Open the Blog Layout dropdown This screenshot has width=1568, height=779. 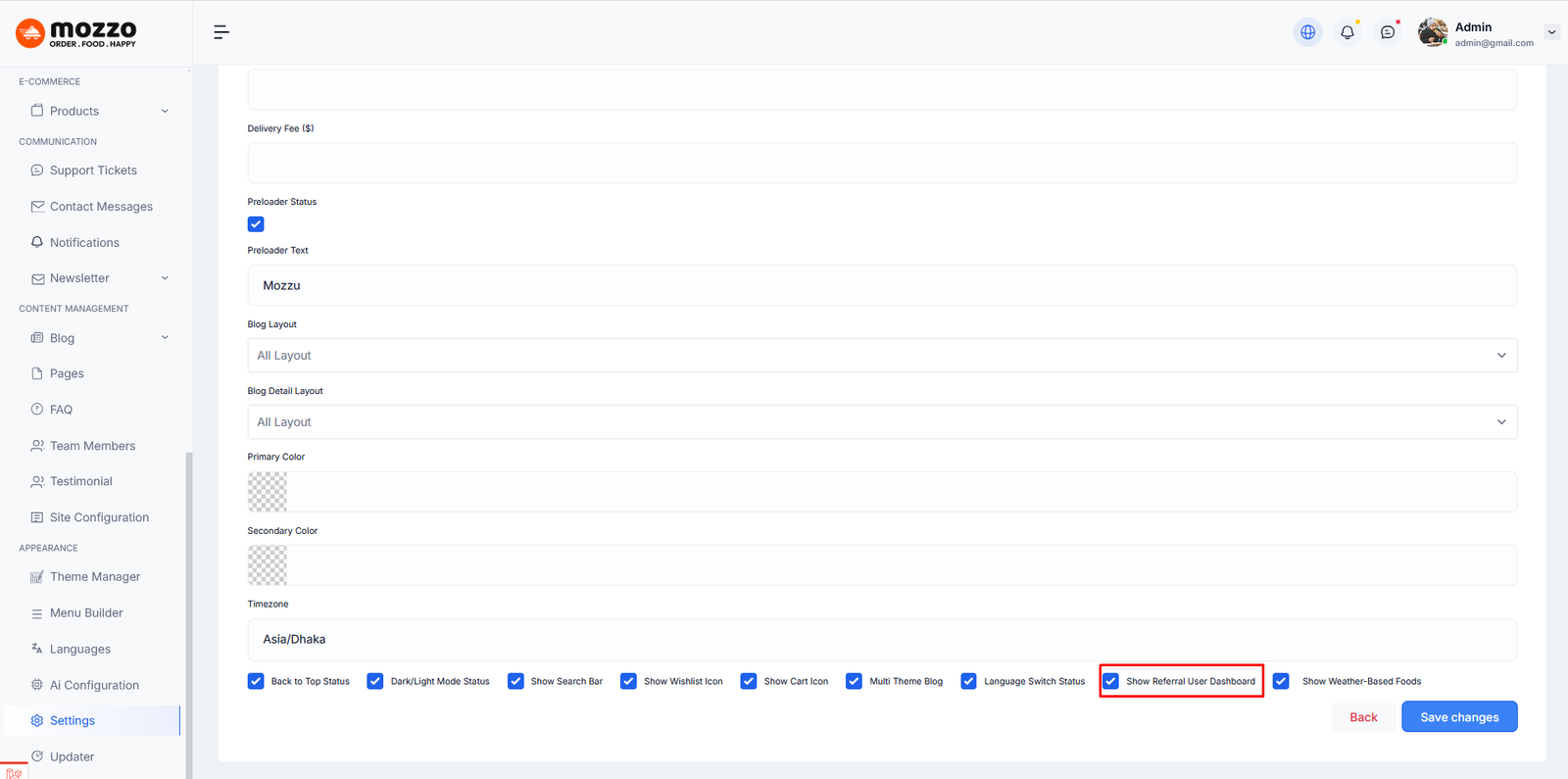pyautogui.click(x=882, y=356)
